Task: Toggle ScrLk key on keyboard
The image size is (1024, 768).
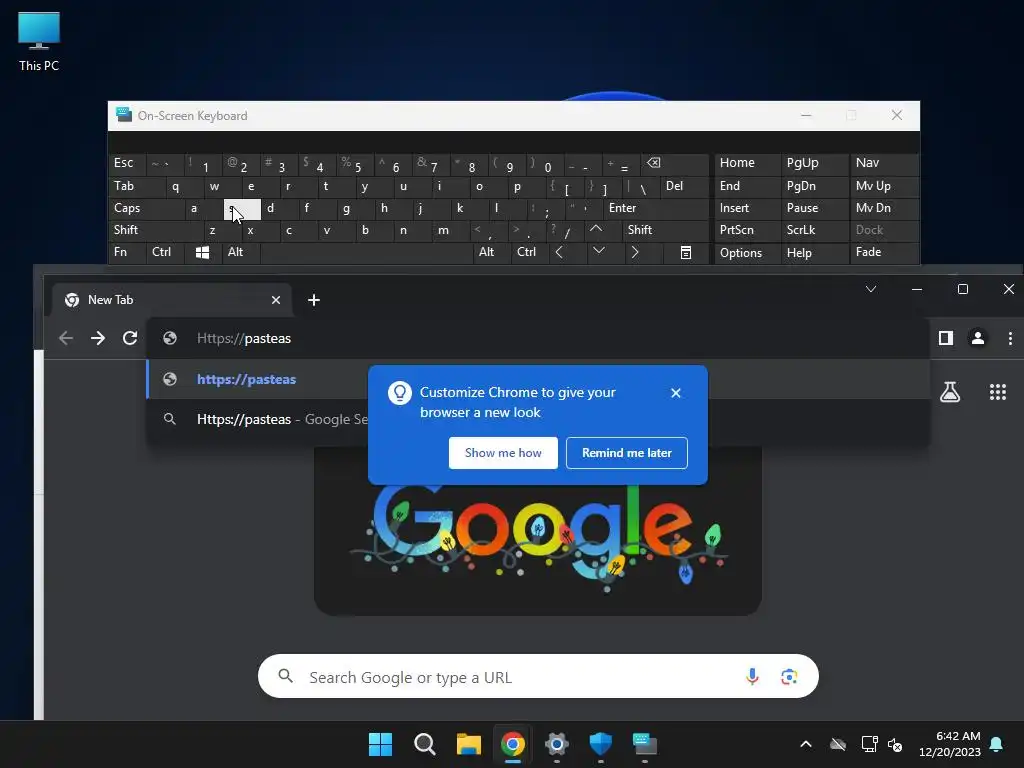Action: pyautogui.click(x=814, y=230)
